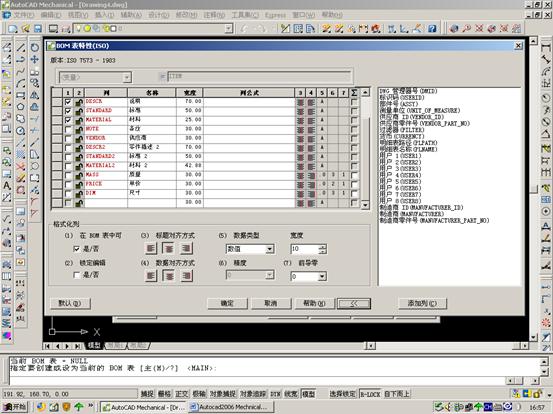Toggle 对象捕捉 in the status bar

[x=223, y=394]
